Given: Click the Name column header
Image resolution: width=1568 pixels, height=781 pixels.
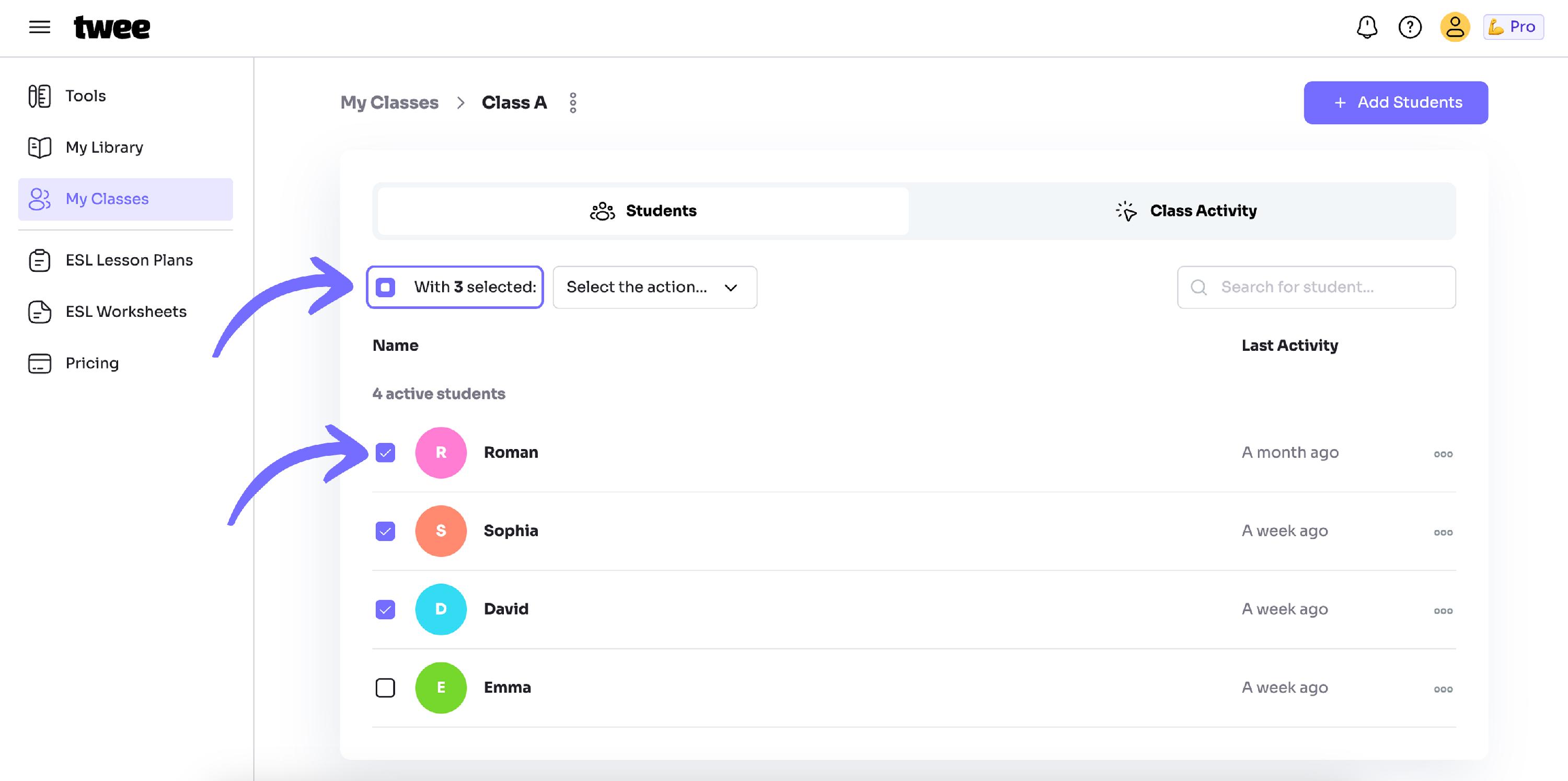Looking at the screenshot, I should (x=396, y=346).
